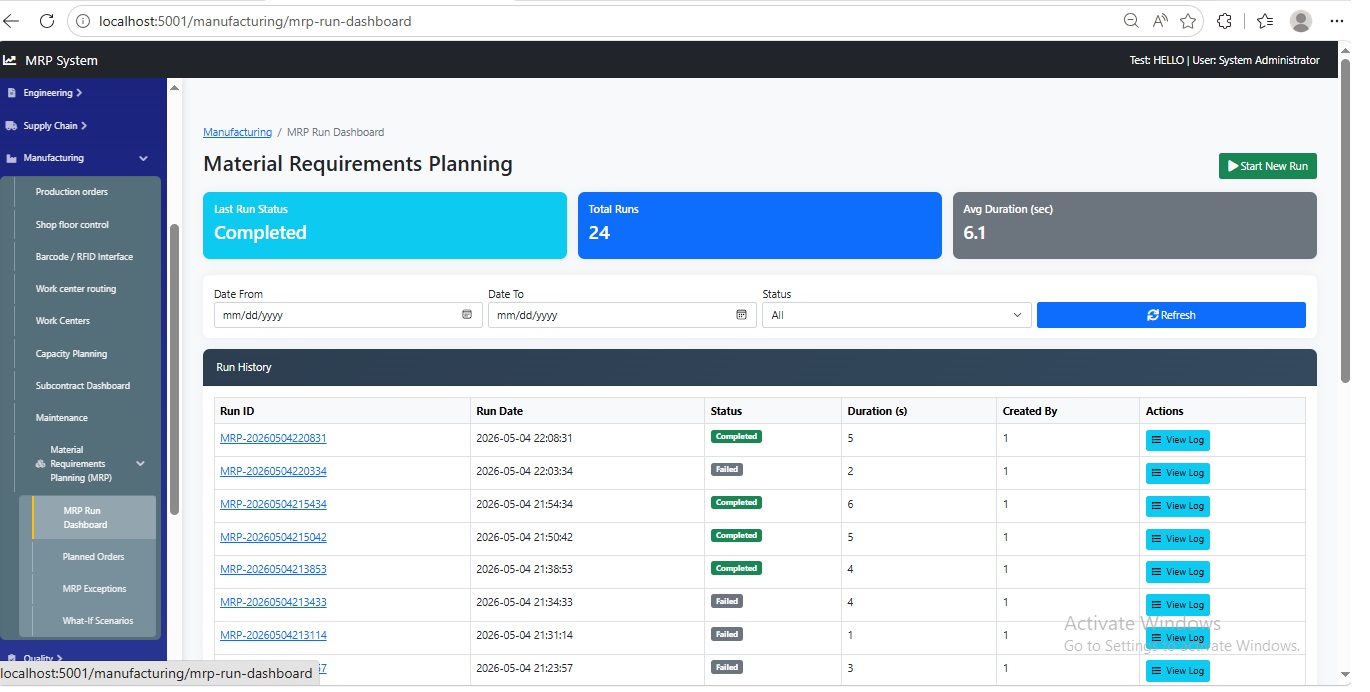Screen dimensions: 1370x692
Task: Open Subcontract Dashboard menu item
Action: [83, 386]
